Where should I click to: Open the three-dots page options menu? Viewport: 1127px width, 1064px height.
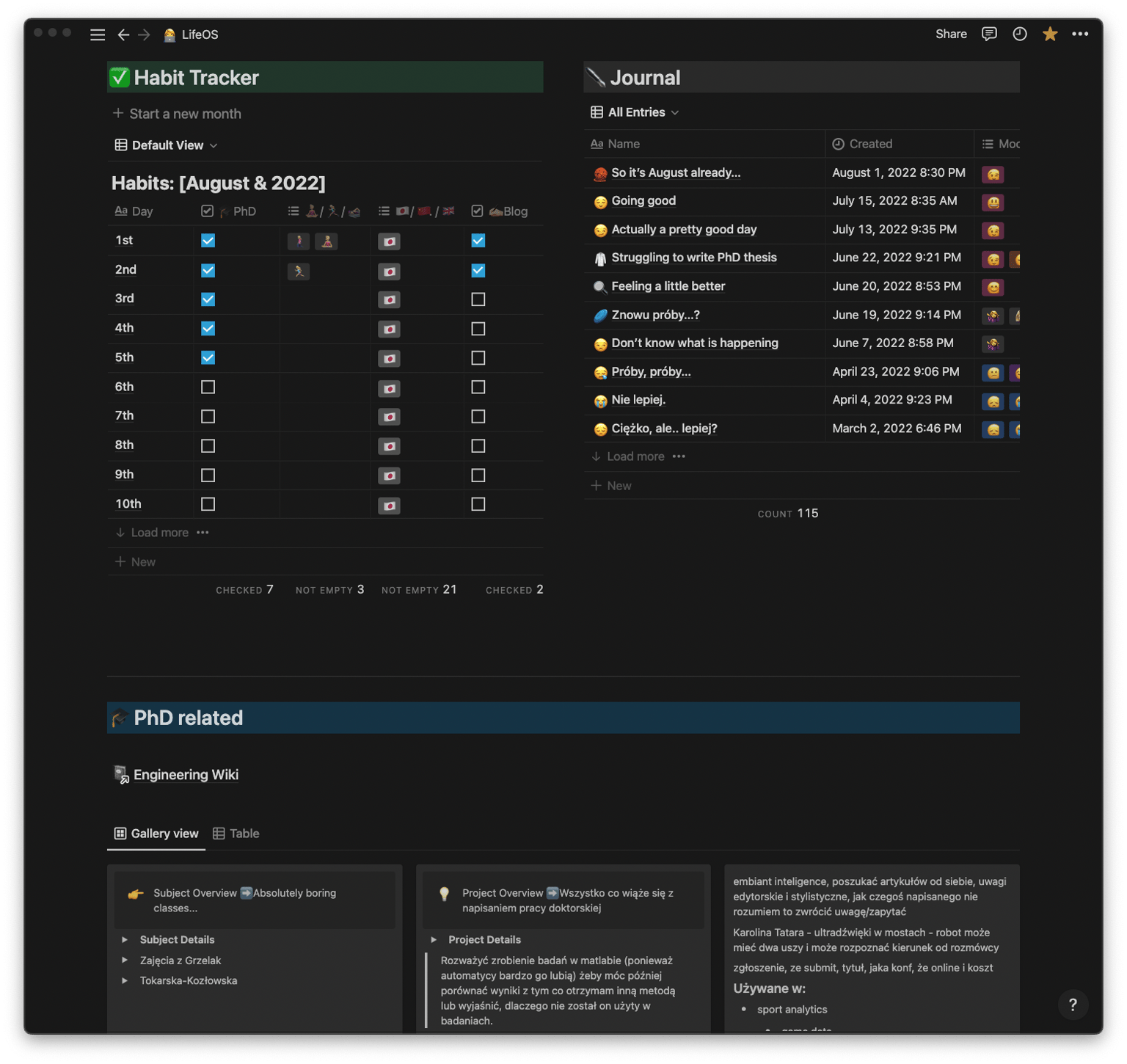pyautogui.click(x=1080, y=34)
